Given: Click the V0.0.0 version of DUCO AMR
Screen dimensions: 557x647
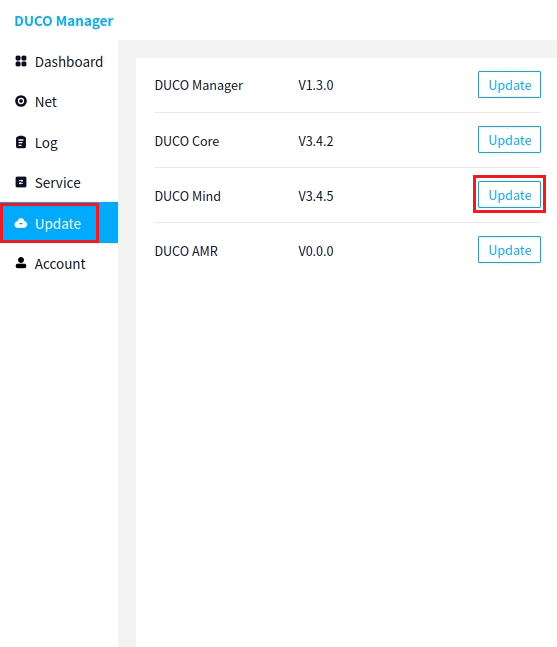Looking at the screenshot, I should (316, 251).
